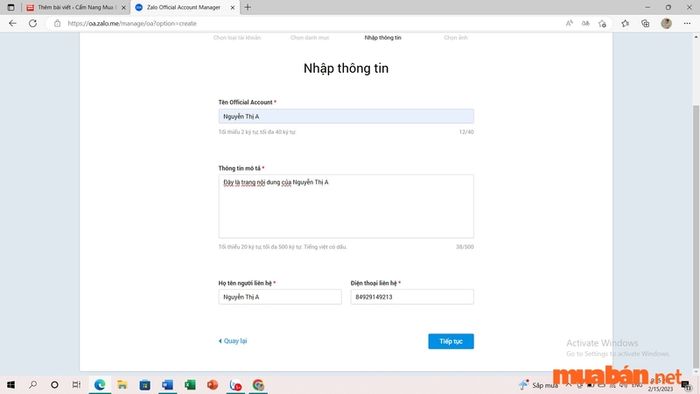Open the tab actions menu icon
This screenshot has width=700, height=394.
pyautogui.click(x=11, y=7)
